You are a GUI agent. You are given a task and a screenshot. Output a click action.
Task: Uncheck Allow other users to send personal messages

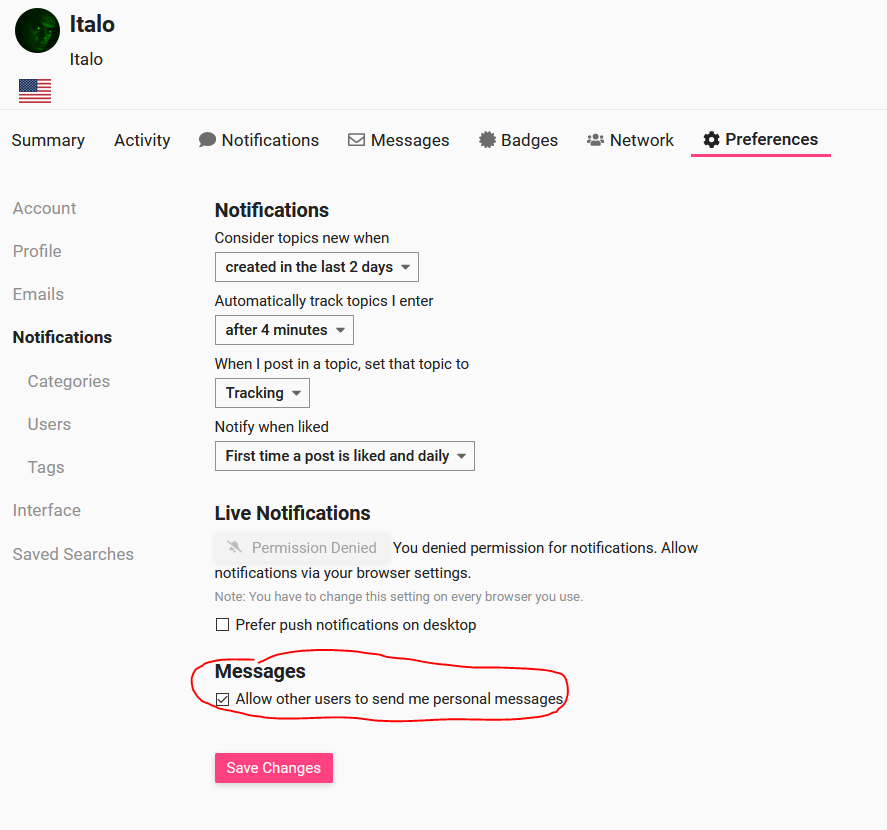222,699
